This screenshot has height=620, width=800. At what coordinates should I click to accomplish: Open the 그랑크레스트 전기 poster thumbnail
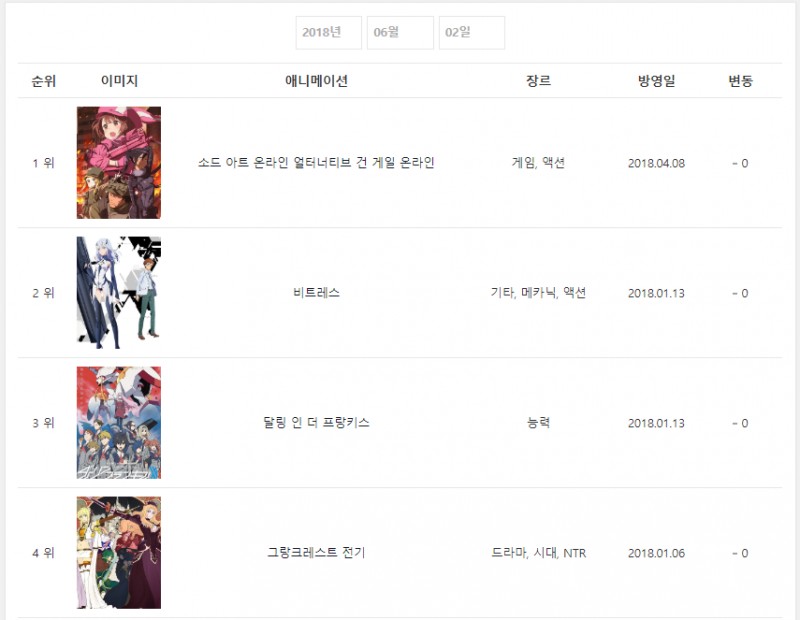(119, 553)
